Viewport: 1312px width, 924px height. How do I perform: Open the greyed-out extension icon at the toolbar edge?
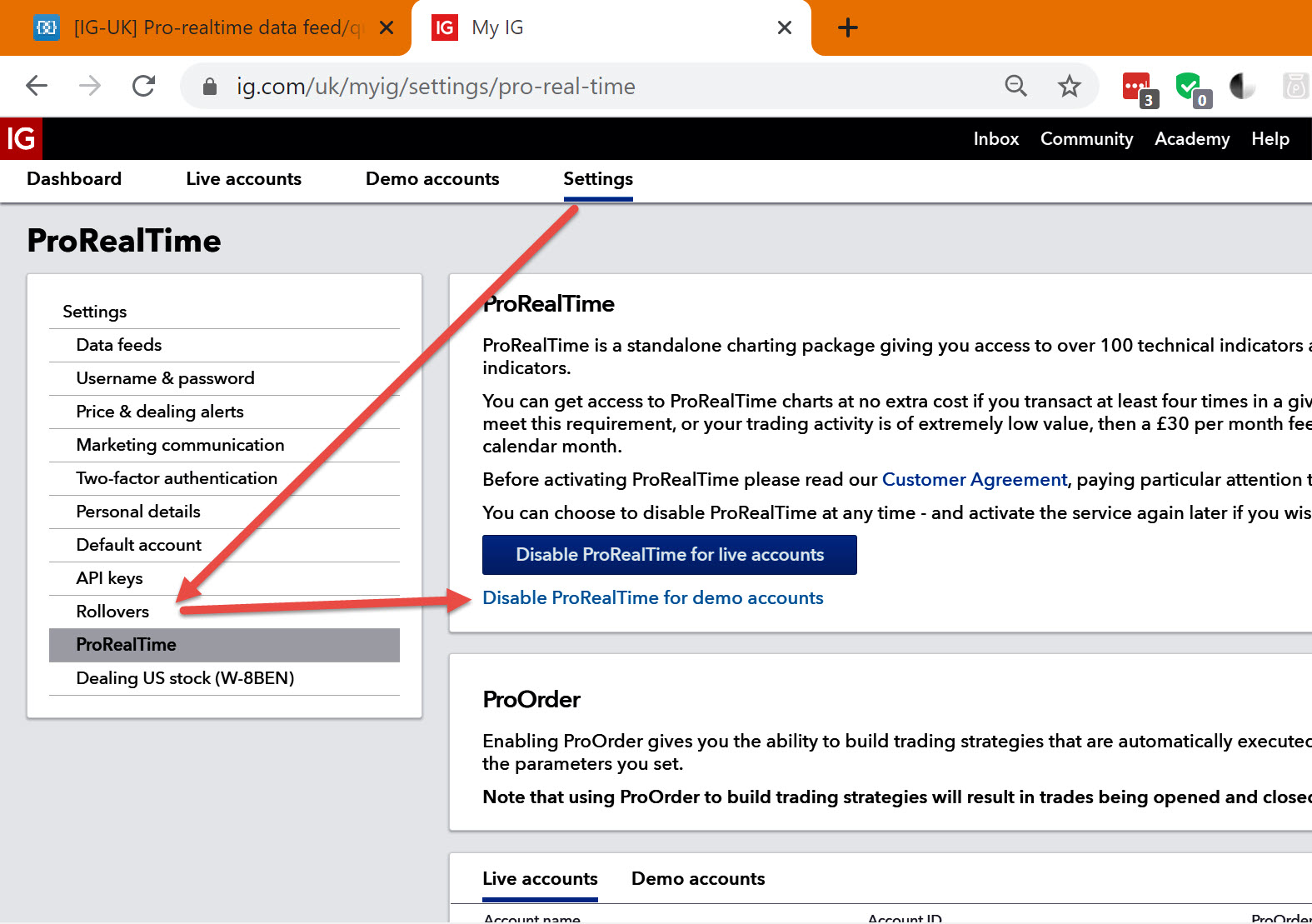(1296, 86)
